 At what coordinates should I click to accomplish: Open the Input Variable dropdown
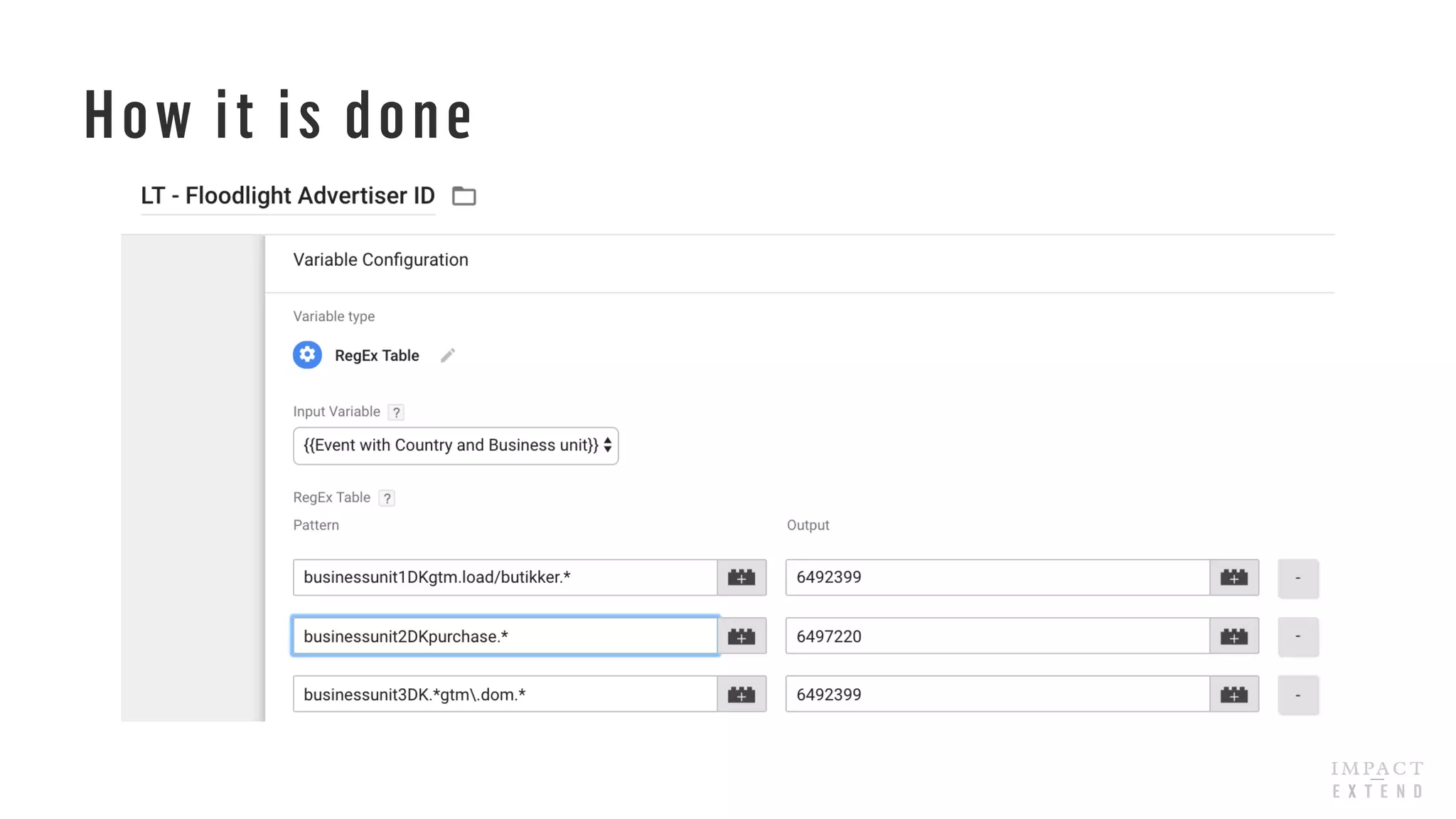[456, 446]
